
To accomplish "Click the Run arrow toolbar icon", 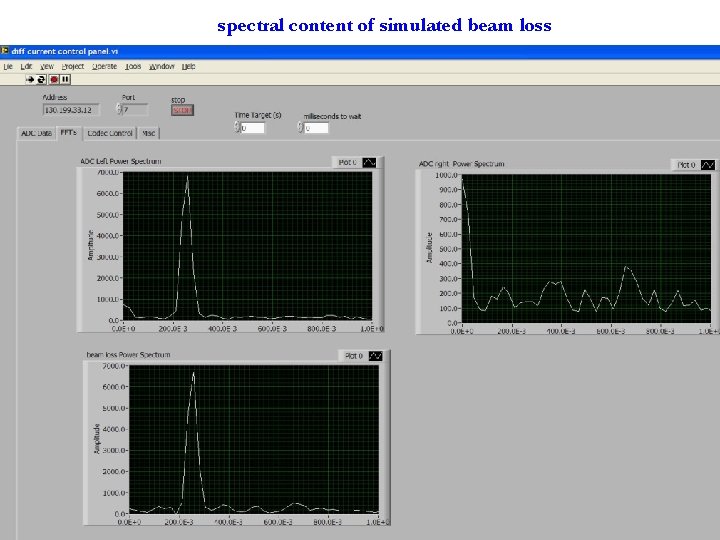I will 30,79.
